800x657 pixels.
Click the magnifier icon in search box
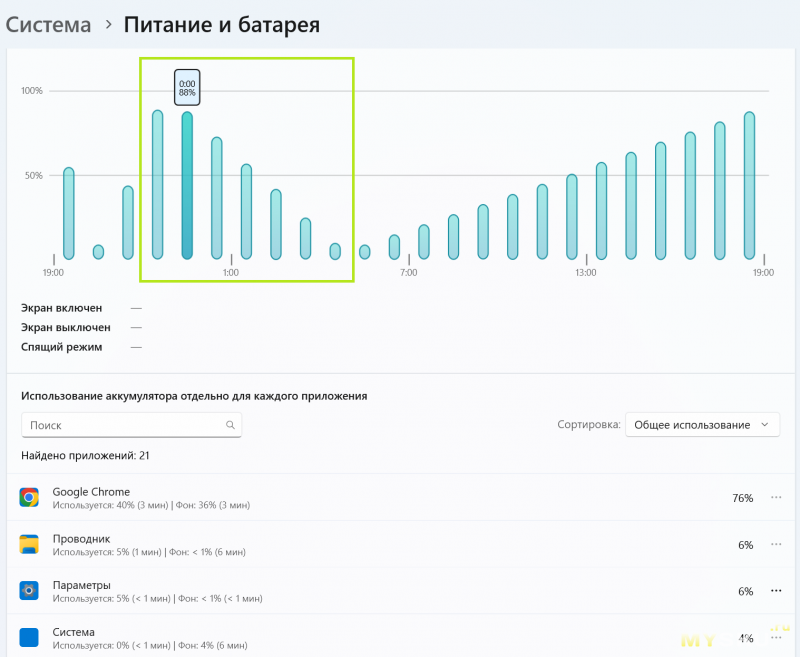(230, 425)
